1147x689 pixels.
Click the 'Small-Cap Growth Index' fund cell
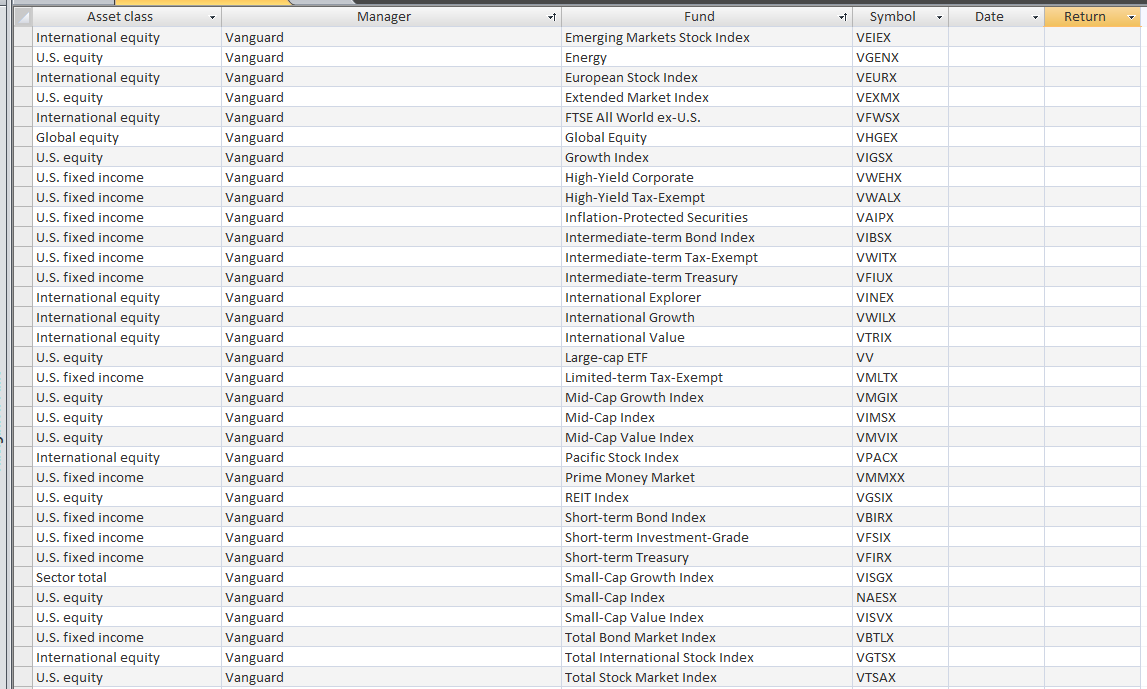pos(707,577)
